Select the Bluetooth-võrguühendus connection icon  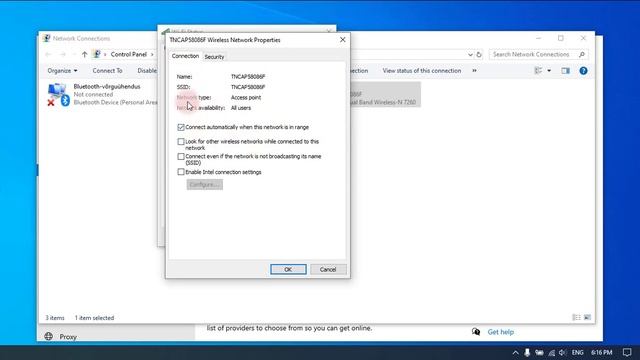coord(58,94)
